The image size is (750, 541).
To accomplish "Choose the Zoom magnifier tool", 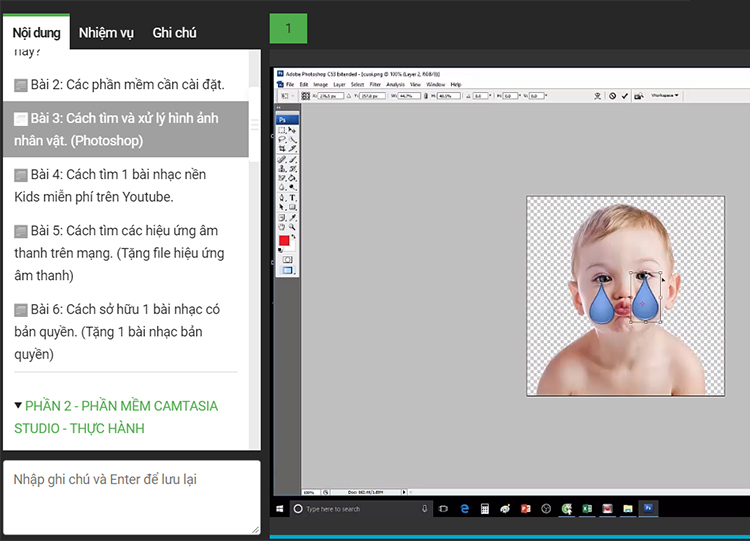I will [x=292, y=225].
